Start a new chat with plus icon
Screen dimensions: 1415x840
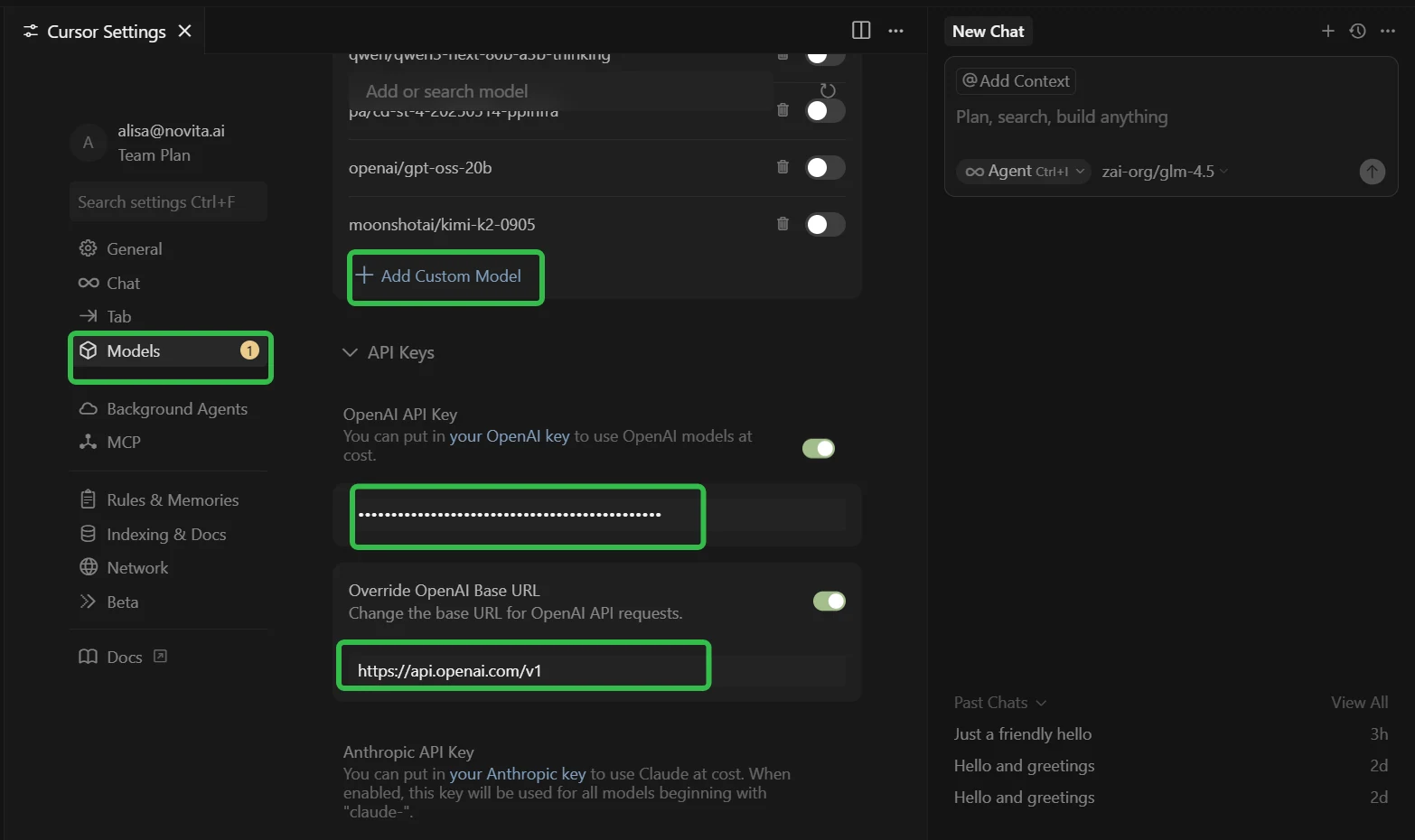(x=1328, y=31)
